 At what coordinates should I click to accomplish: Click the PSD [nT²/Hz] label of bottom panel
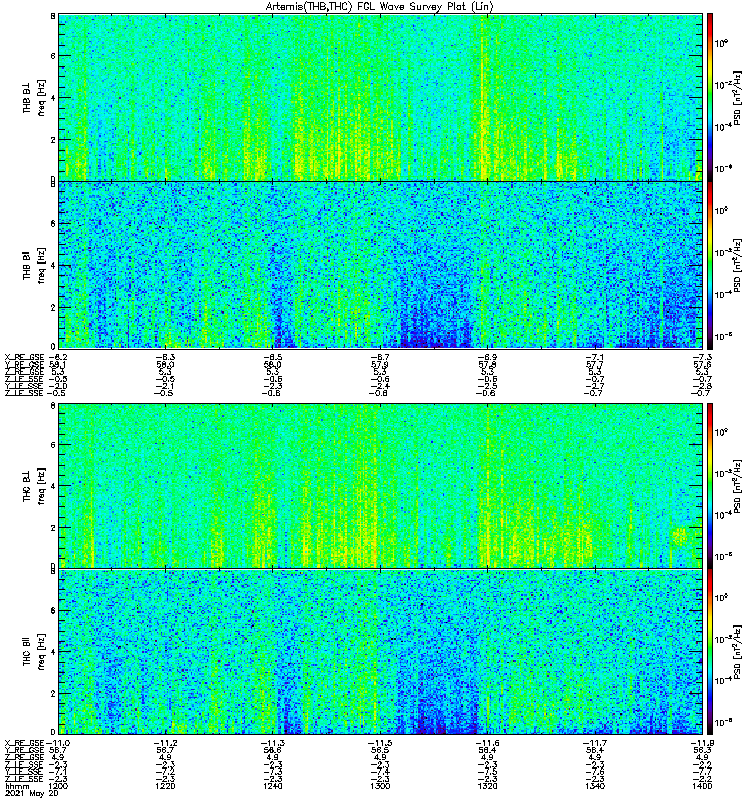pyautogui.click(x=737, y=651)
